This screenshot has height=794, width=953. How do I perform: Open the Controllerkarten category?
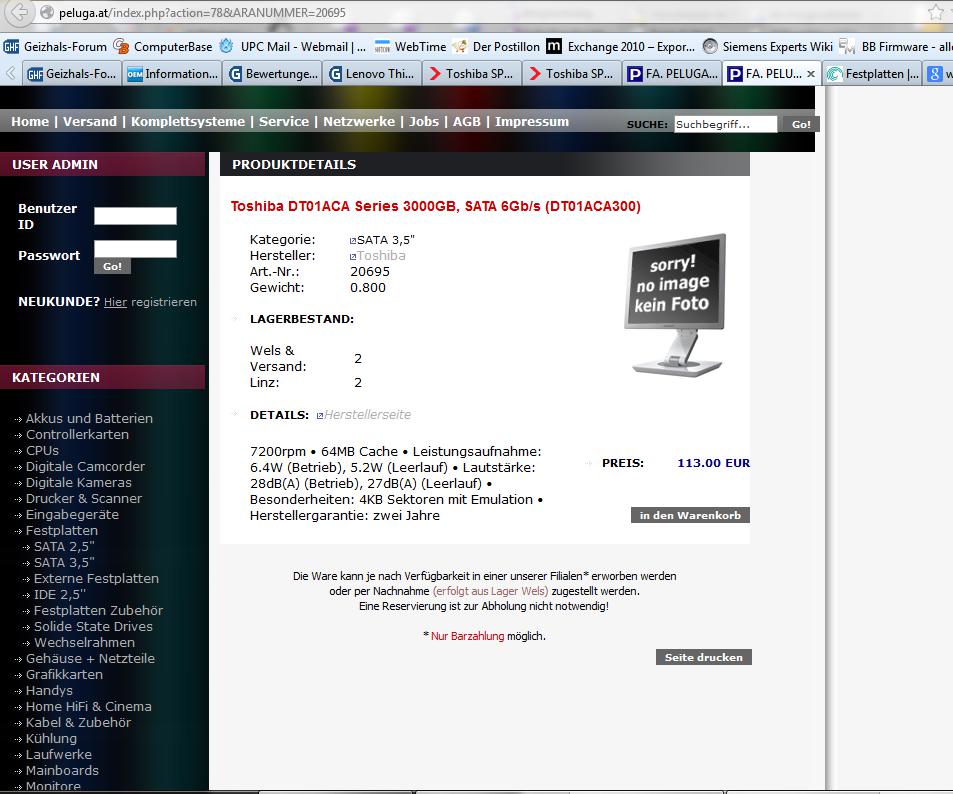[77, 435]
